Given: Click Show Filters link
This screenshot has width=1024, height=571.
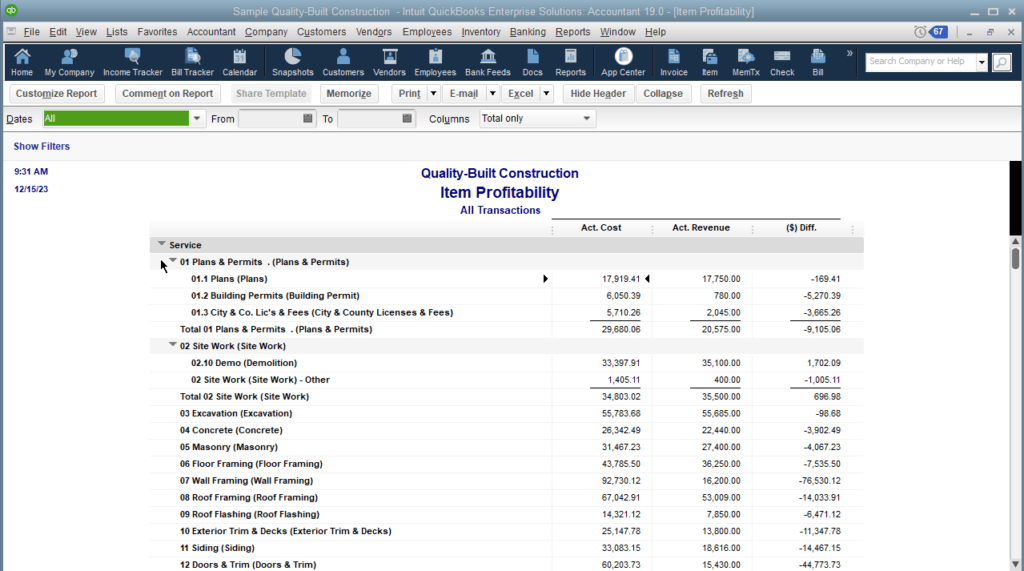Looking at the screenshot, I should (41, 146).
